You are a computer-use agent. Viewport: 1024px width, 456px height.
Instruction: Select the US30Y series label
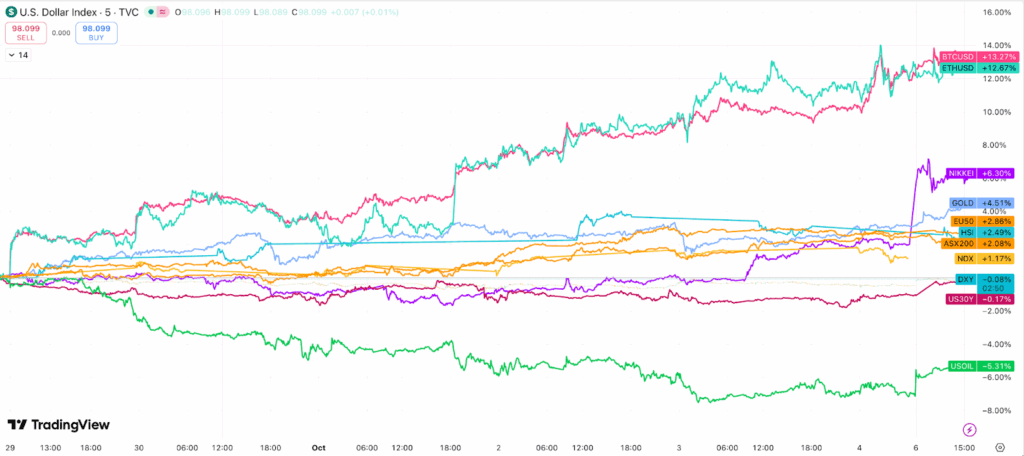pyautogui.click(x=959, y=298)
